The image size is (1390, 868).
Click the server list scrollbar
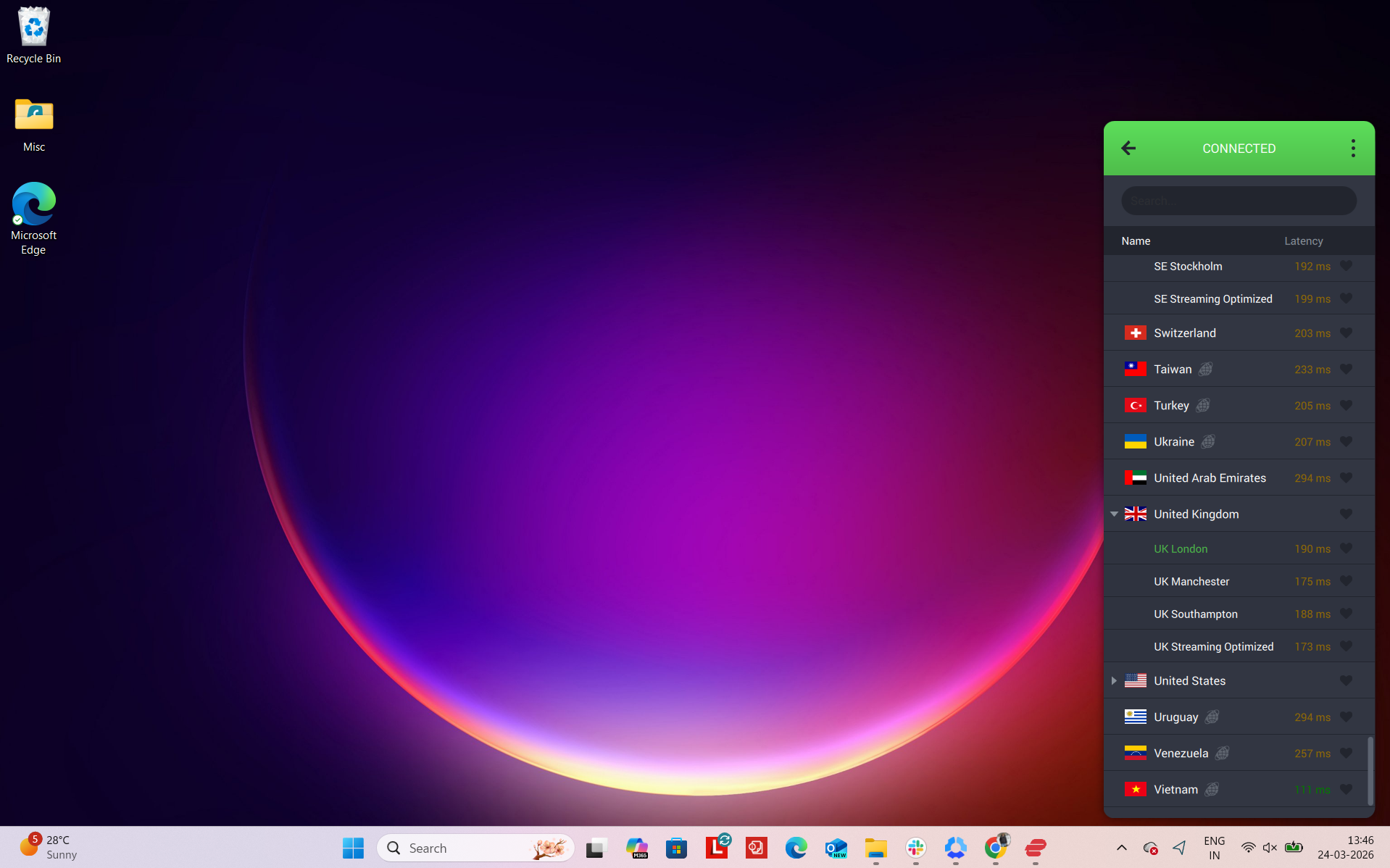1370,771
